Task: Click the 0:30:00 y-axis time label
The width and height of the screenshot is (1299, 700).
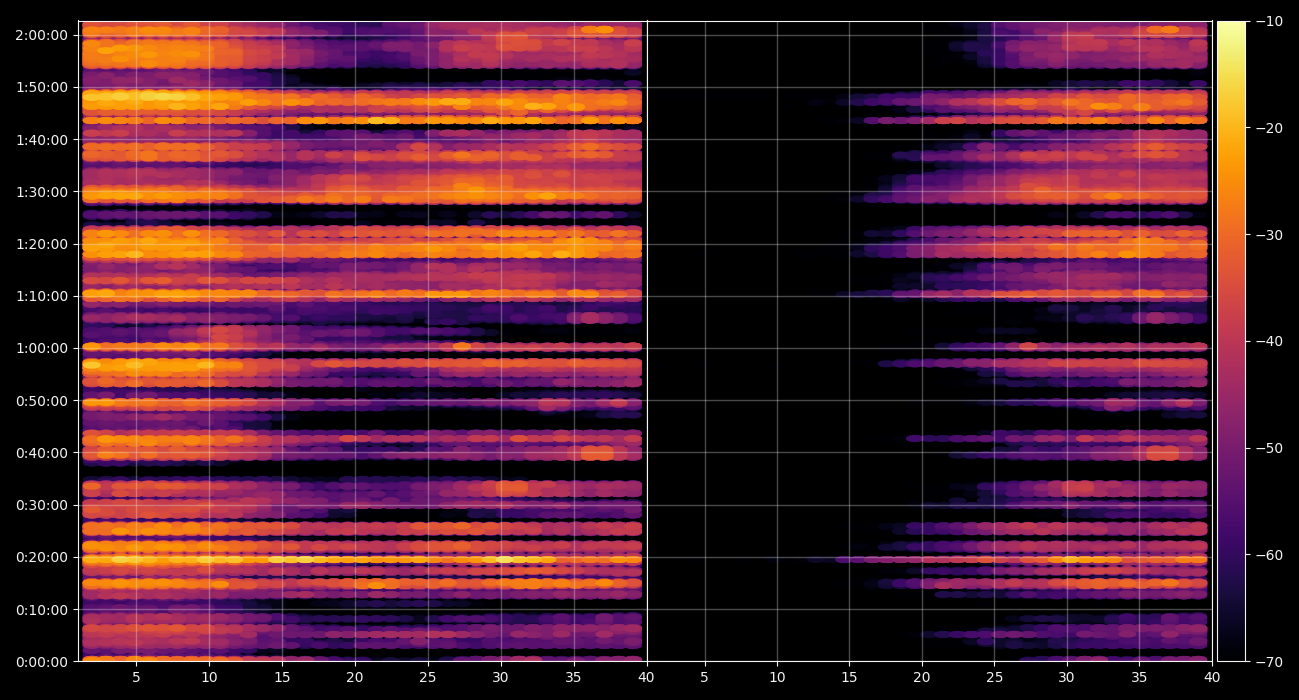Action: 42,505
